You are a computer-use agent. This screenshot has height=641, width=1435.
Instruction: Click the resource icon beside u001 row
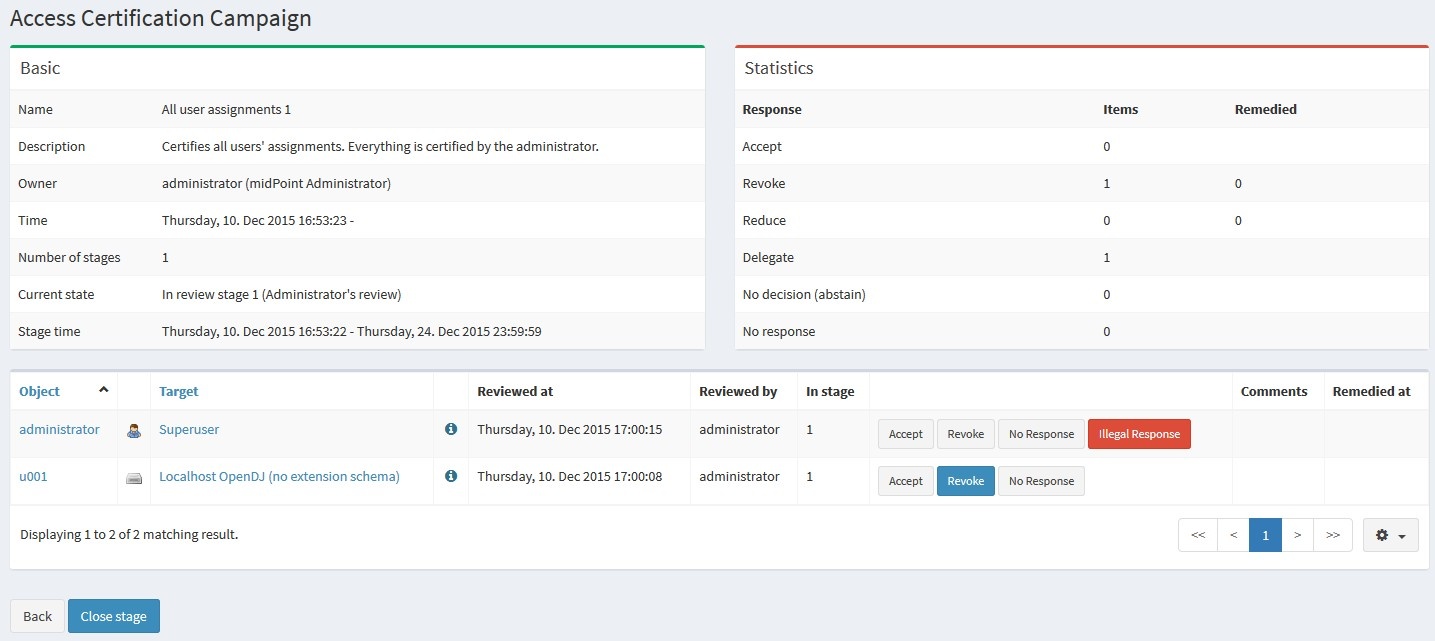(134, 478)
